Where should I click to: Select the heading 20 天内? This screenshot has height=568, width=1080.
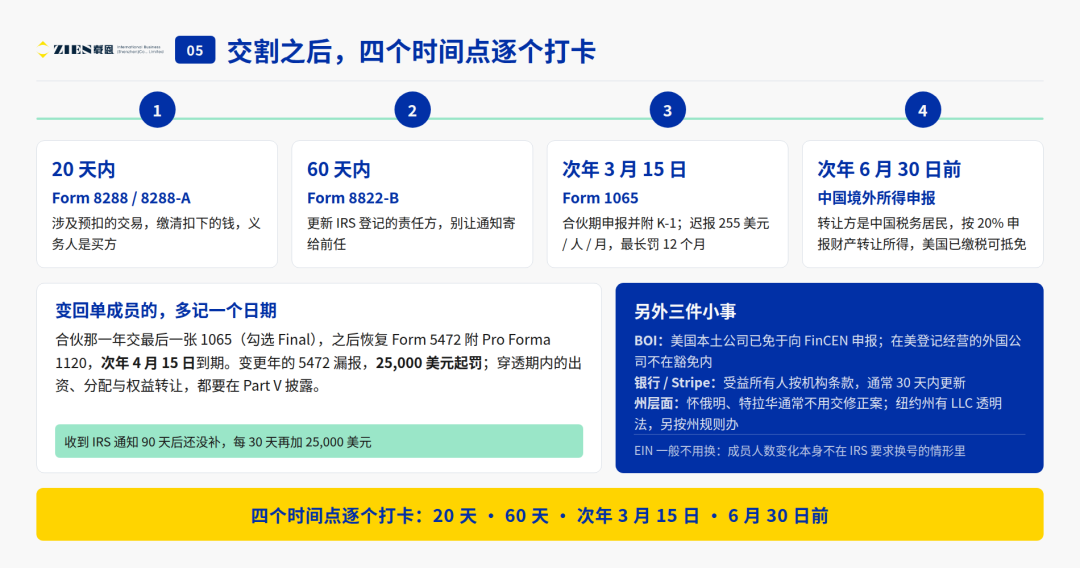tap(83, 169)
